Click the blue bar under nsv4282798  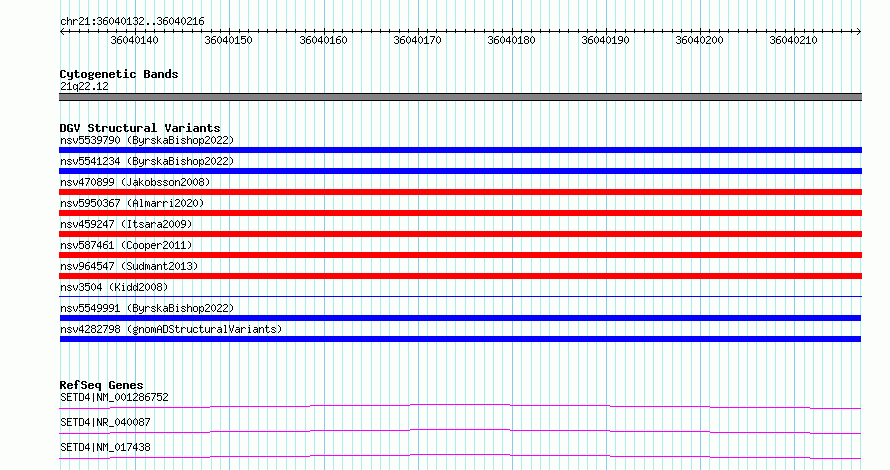[460, 339]
